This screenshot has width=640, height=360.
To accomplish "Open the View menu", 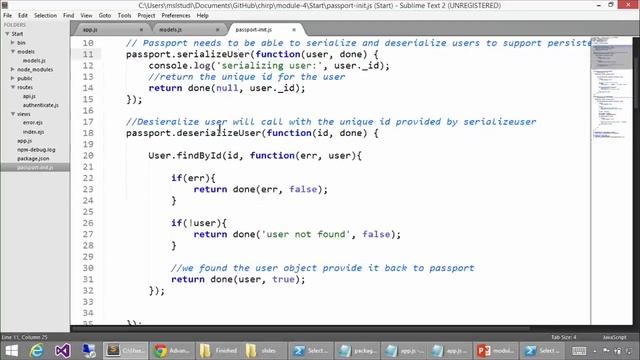I will (x=86, y=16).
